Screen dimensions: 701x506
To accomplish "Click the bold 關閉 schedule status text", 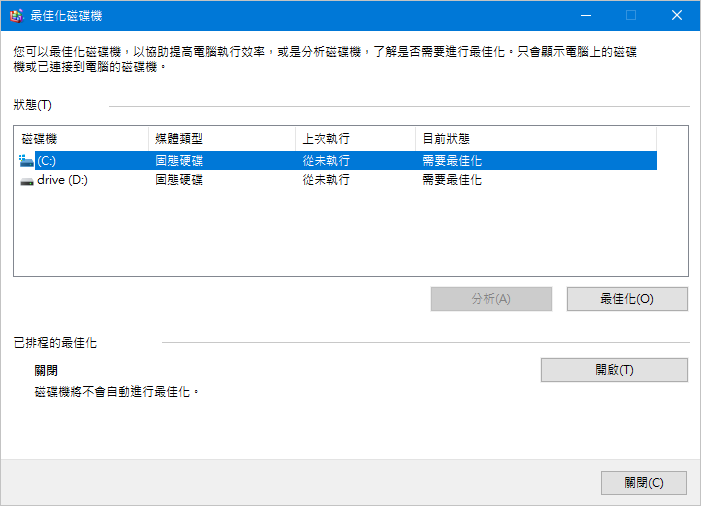I will coord(46,371).
